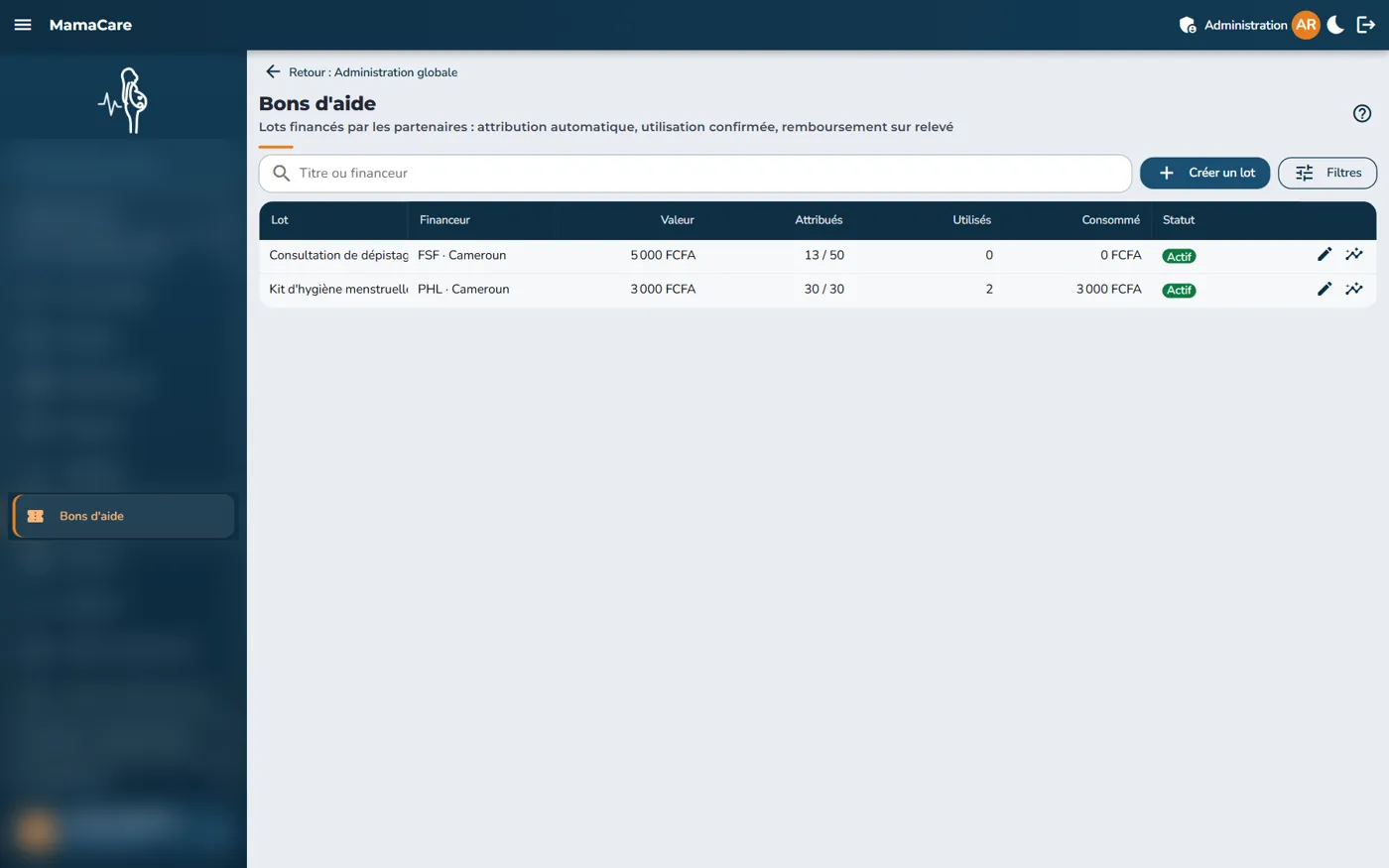Click the Utilisés column header

972,220
